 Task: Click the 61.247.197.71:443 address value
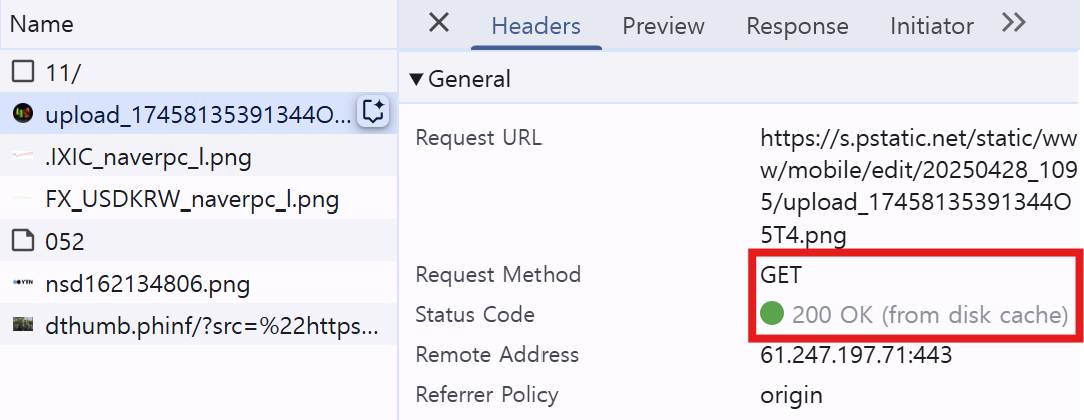[x=856, y=355]
